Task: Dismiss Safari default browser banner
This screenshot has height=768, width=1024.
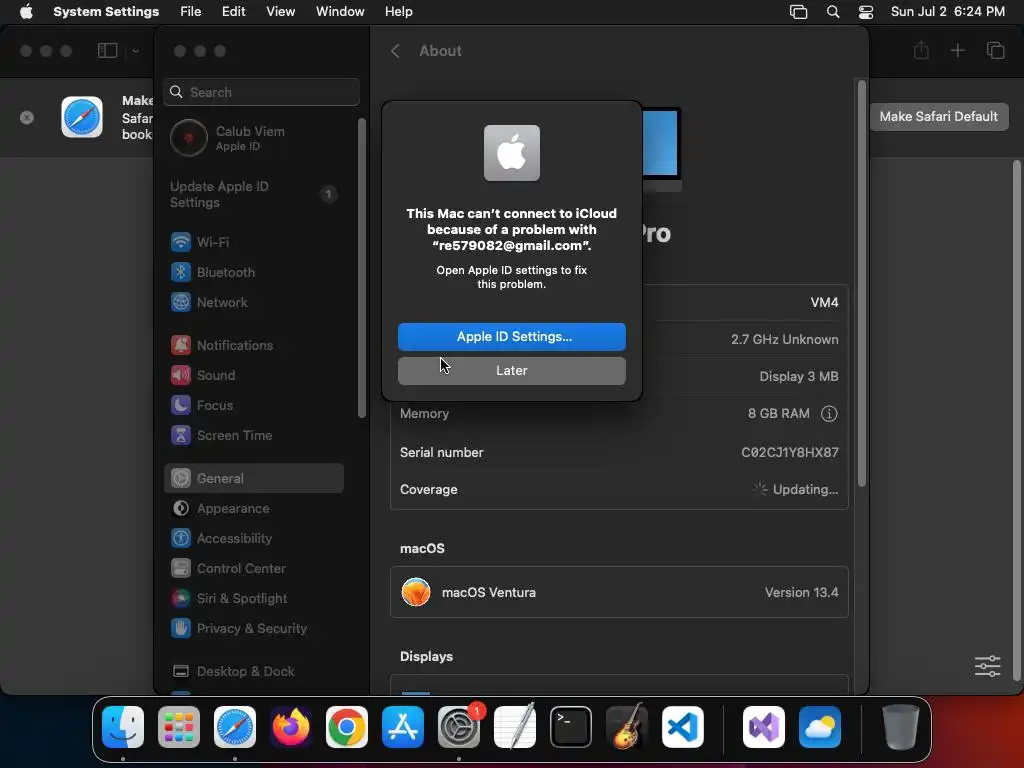Action: (27, 118)
